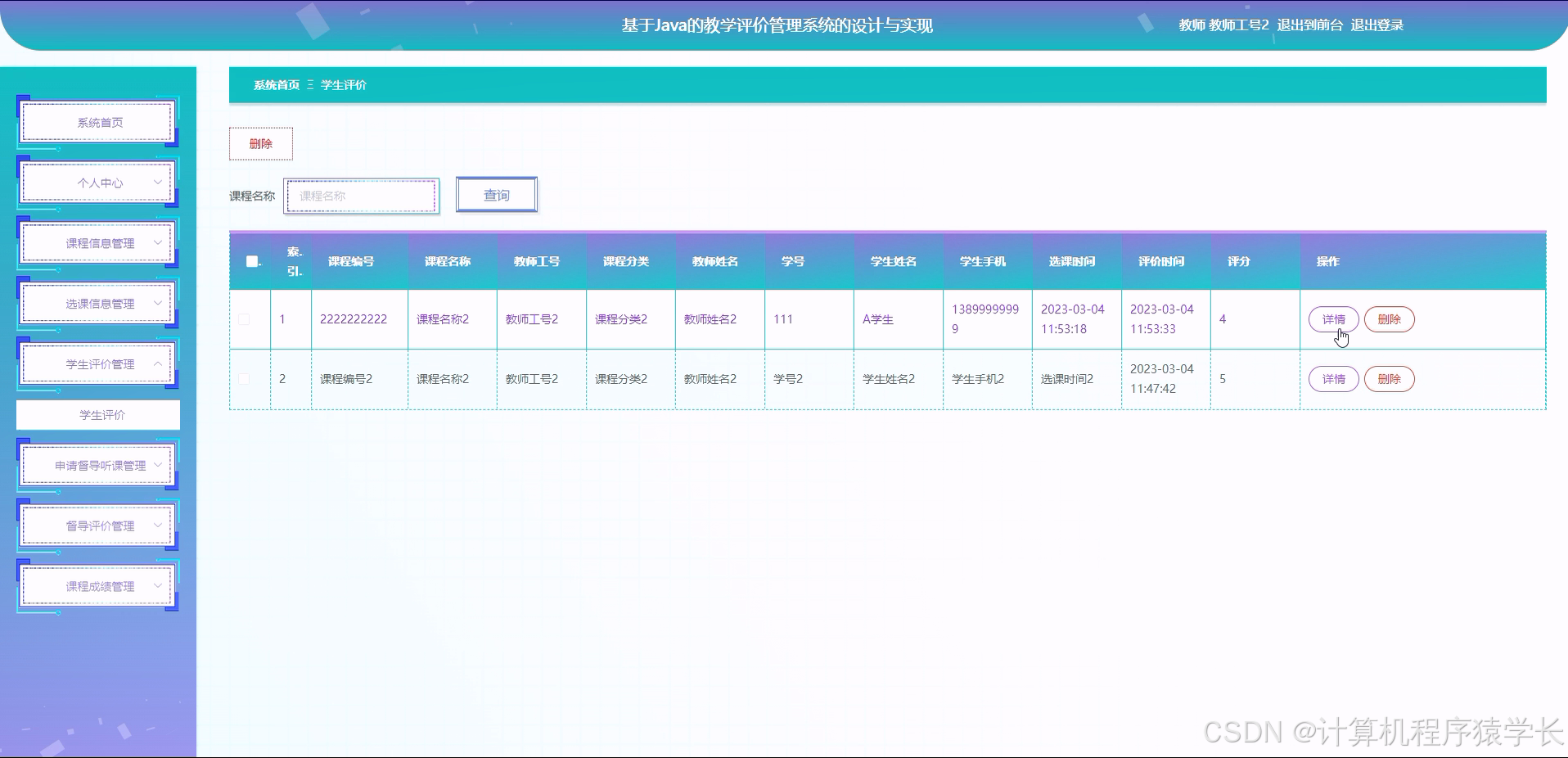This screenshot has width=1568, height=758.
Task: Check the row 1 checkbox for A学生
Action: pyautogui.click(x=244, y=319)
